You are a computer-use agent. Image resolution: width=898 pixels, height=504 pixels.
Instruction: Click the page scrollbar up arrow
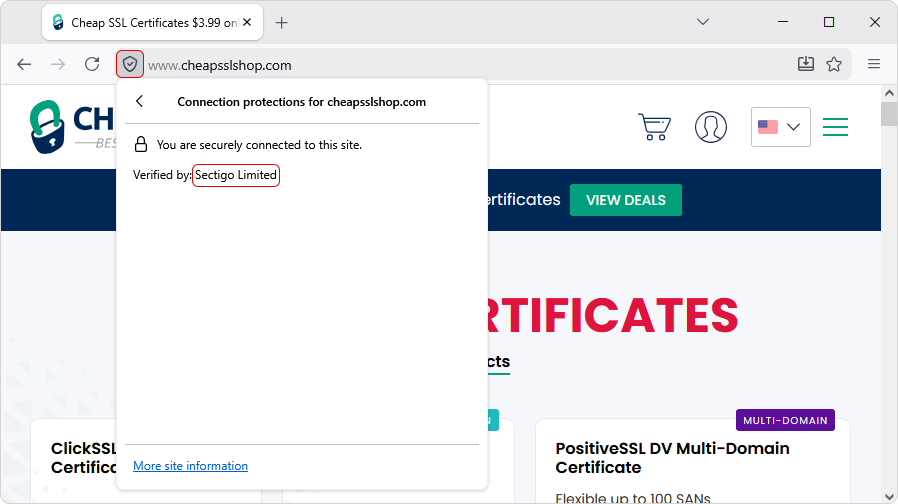point(889,93)
